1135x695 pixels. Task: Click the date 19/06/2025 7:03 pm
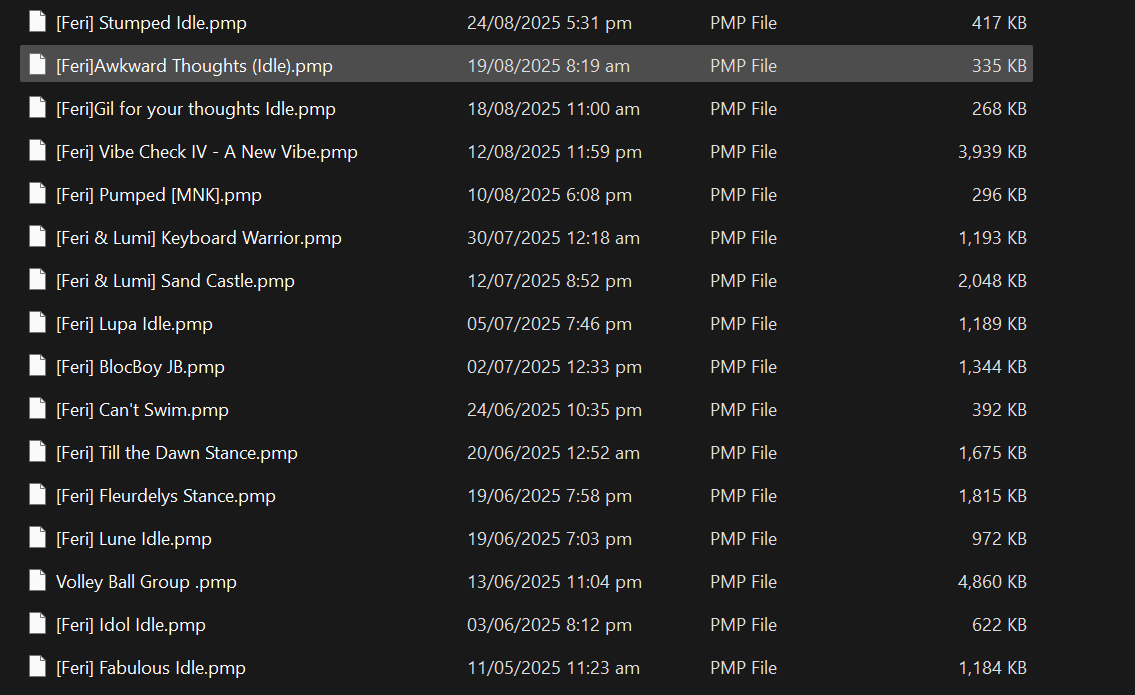(549, 539)
